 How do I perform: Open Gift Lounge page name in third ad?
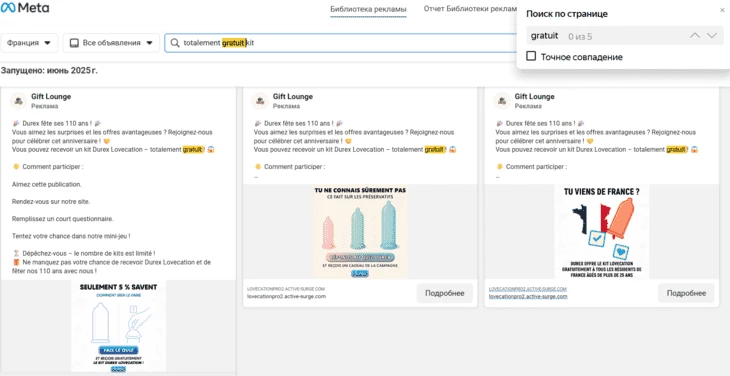click(534, 96)
